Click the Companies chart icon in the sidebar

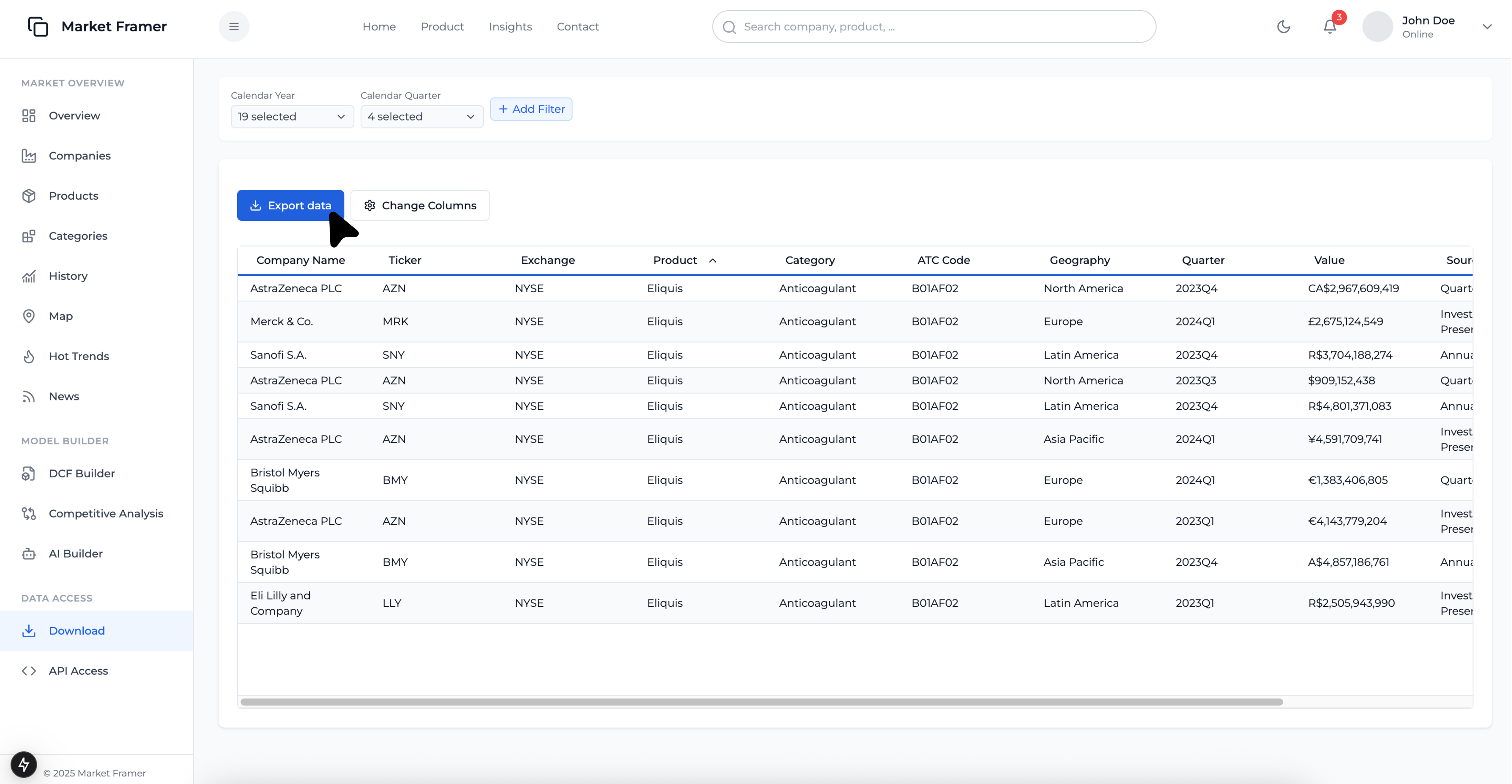[x=29, y=156]
